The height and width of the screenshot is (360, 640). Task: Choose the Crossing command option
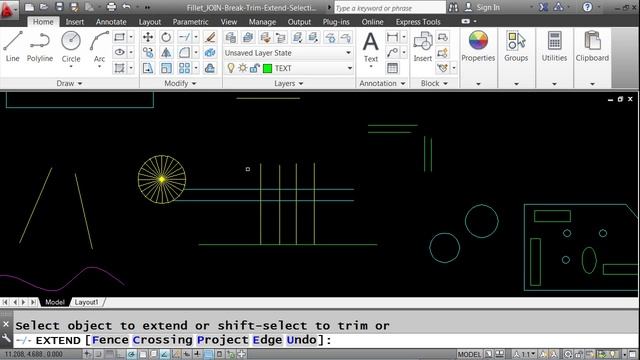(162, 340)
